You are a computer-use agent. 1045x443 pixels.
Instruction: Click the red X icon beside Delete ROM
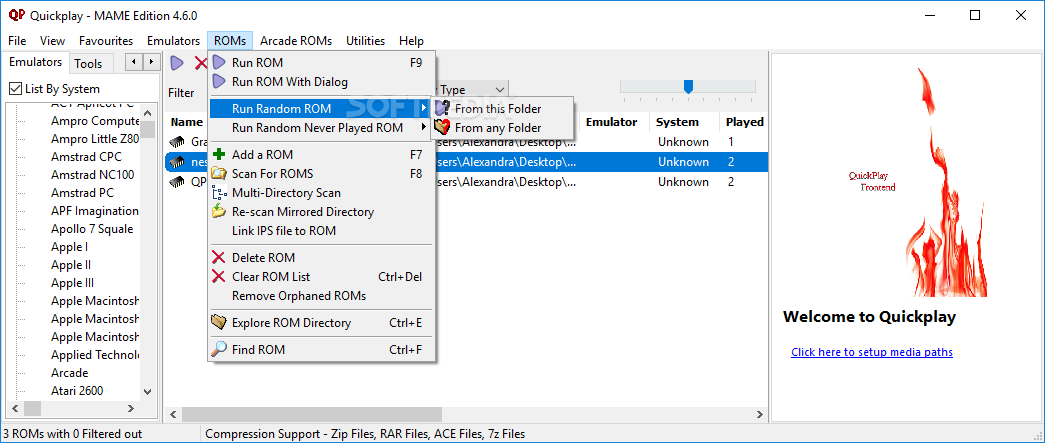click(x=219, y=258)
